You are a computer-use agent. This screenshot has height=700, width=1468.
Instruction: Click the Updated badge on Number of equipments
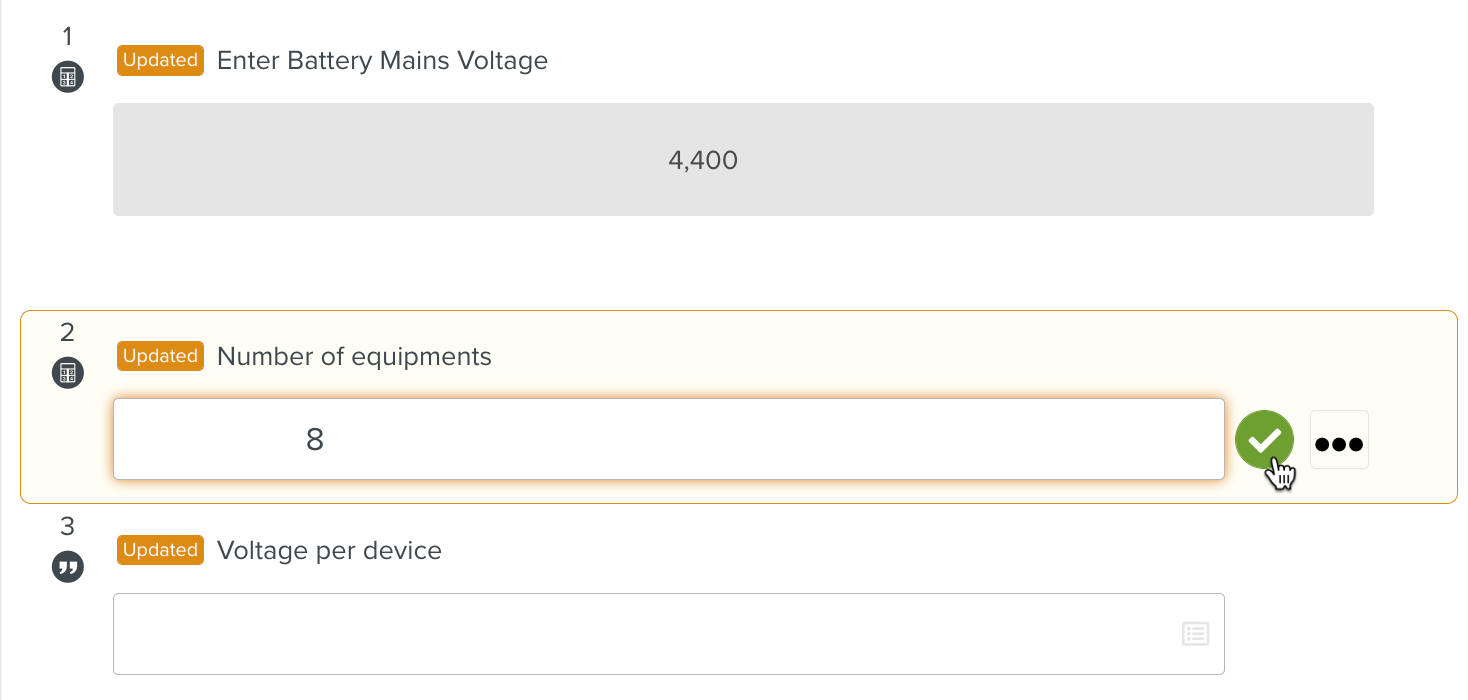160,356
